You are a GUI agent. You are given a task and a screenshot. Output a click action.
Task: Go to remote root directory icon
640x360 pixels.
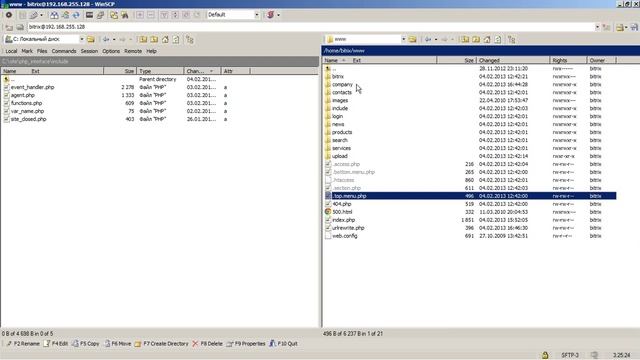(x=476, y=39)
